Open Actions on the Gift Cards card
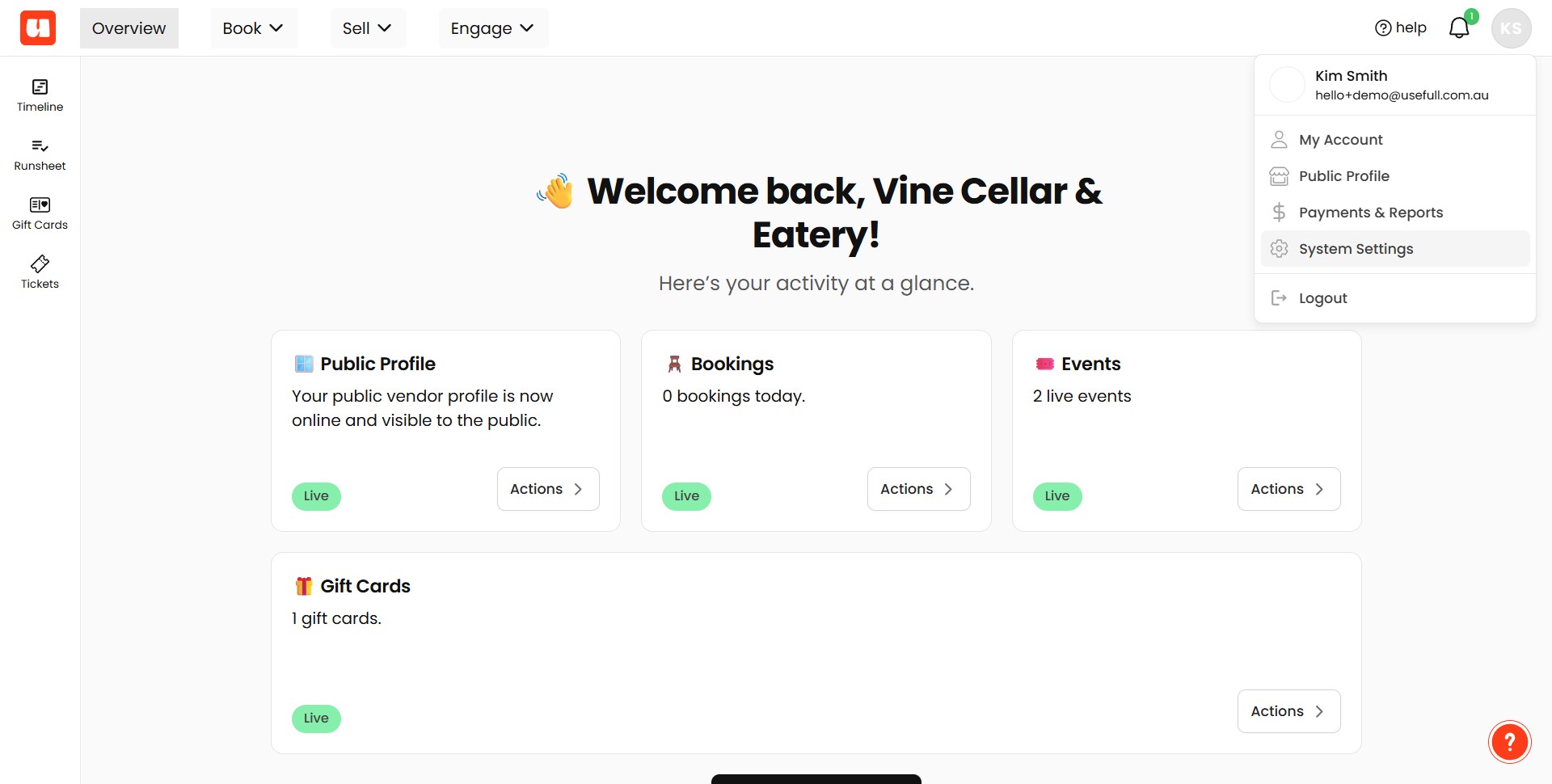Viewport: 1552px width, 784px height. (x=1288, y=711)
